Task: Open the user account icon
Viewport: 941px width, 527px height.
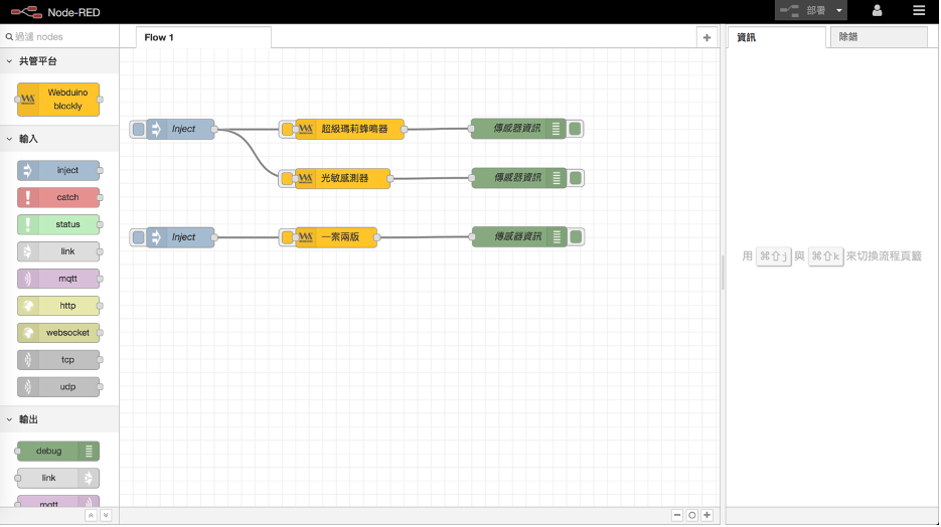Action: (x=877, y=11)
